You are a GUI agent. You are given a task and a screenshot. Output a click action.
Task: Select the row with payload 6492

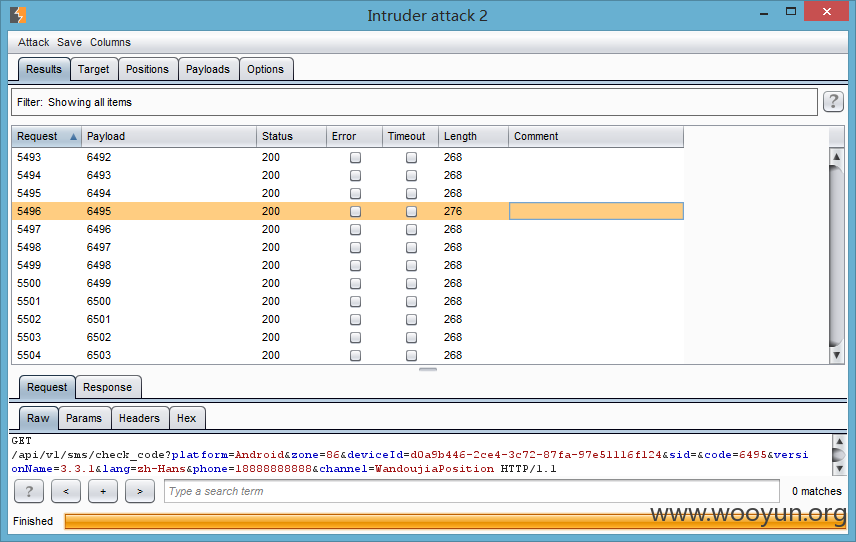click(x=347, y=157)
